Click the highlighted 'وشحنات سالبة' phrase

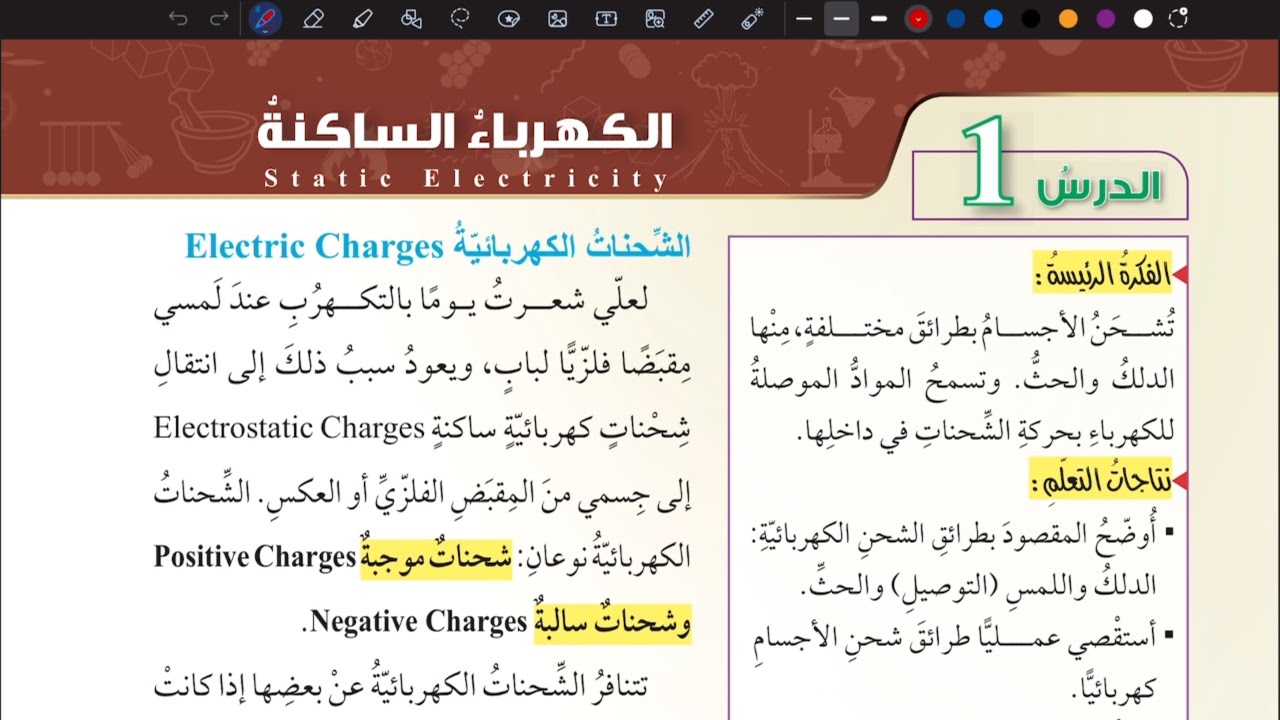(x=613, y=622)
